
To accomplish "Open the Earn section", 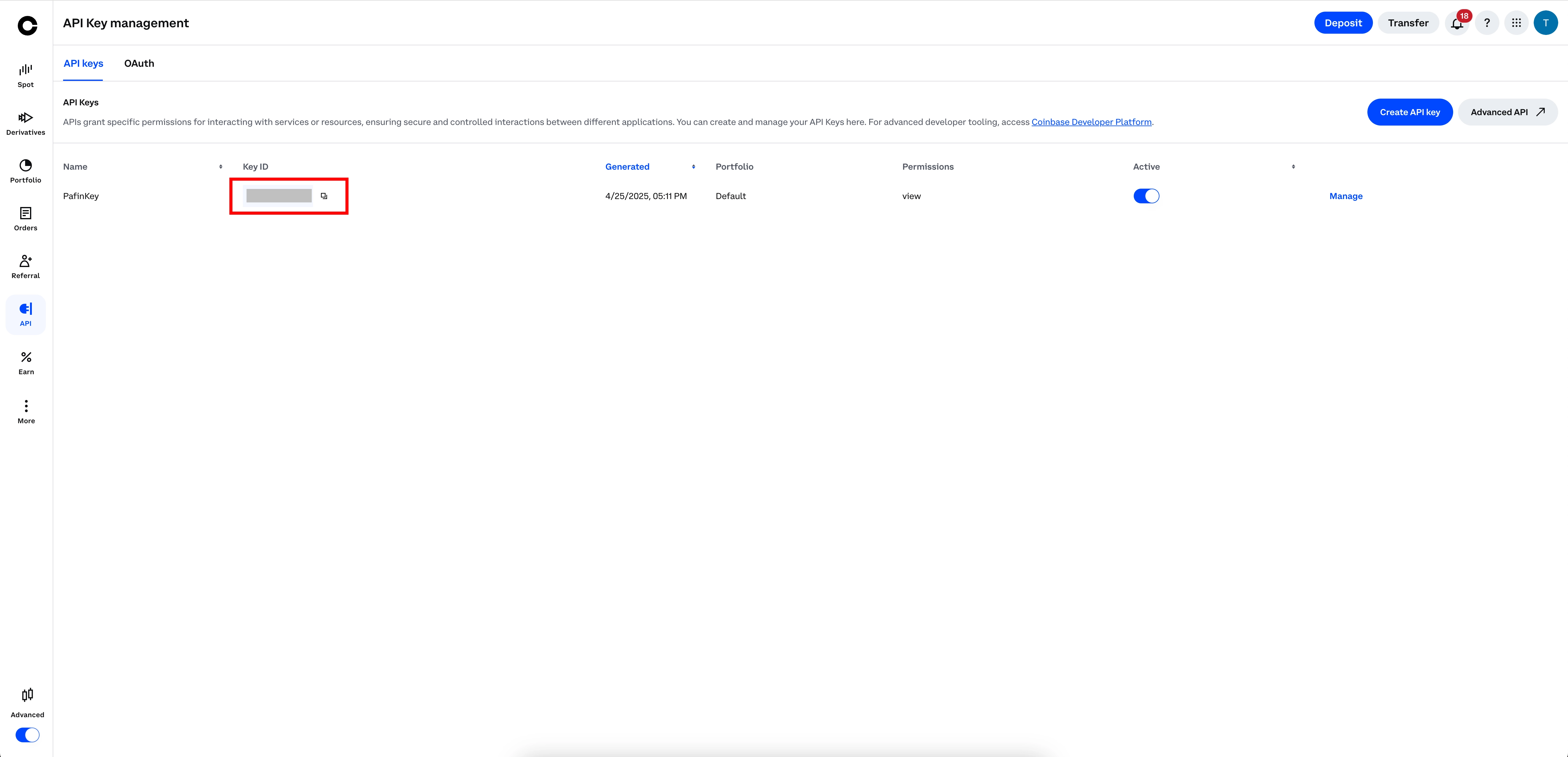I will (x=25, y=361).
